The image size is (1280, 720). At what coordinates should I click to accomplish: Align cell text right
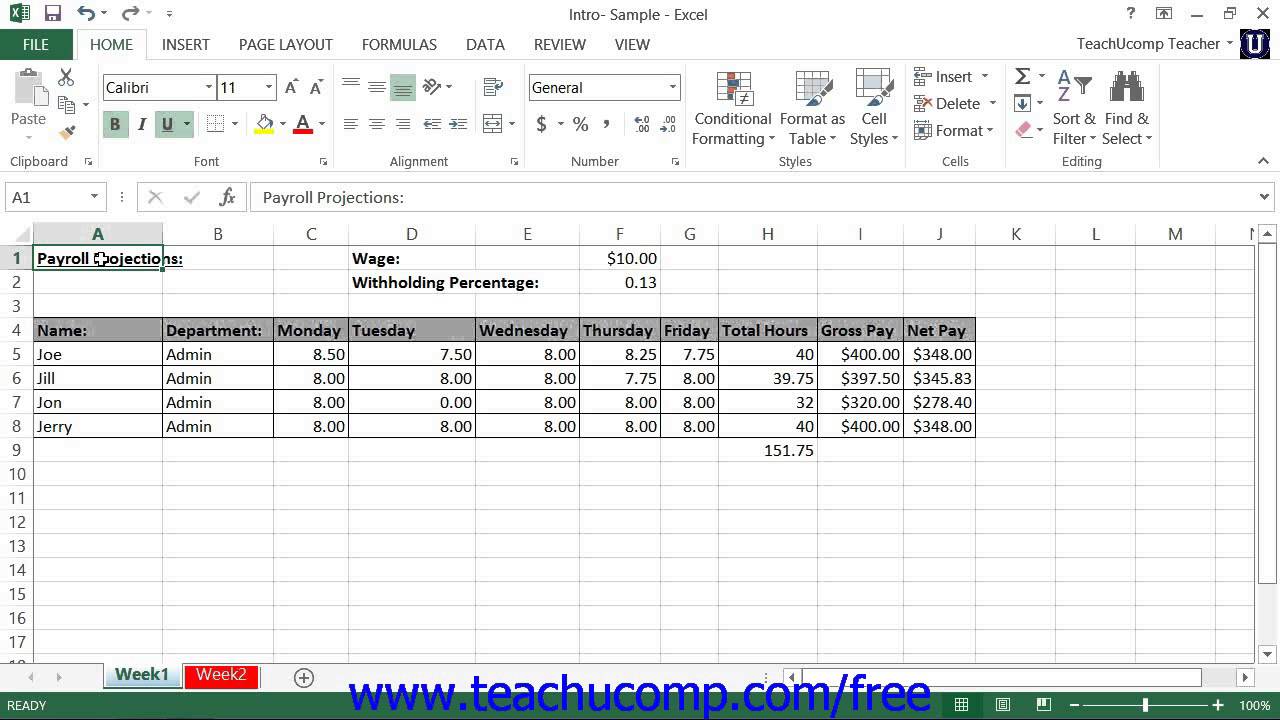point(403,124)
